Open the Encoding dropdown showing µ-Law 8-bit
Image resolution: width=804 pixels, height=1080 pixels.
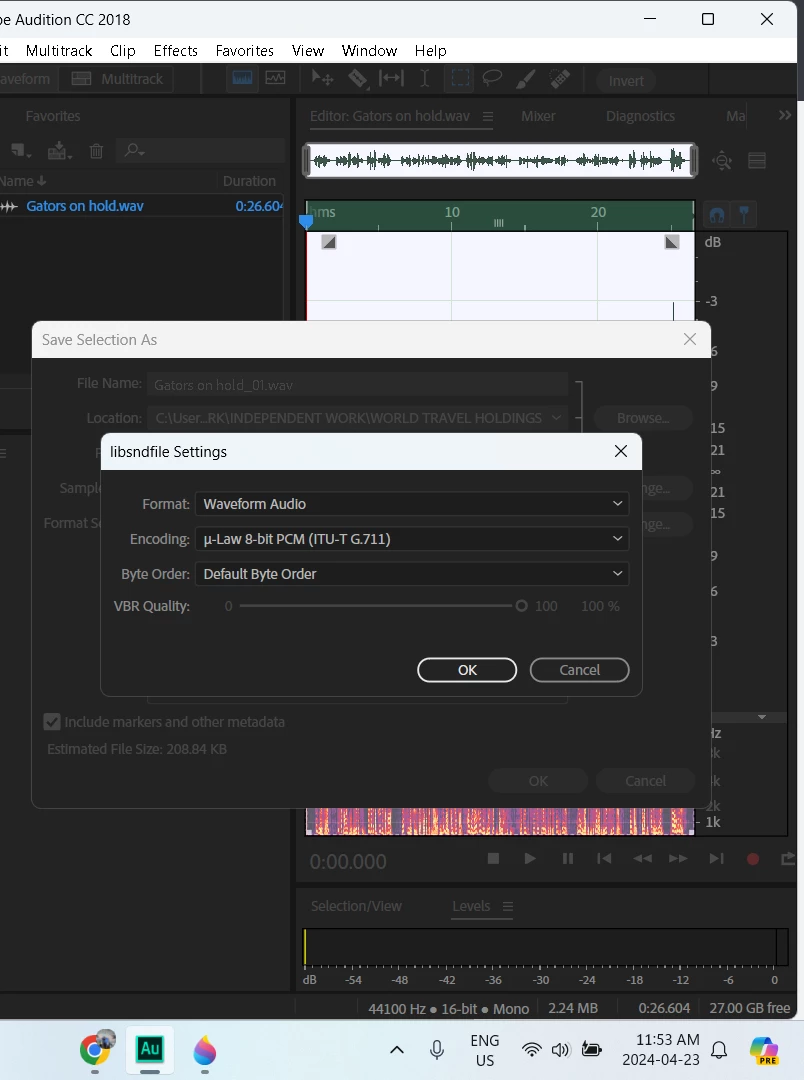click(x=412, y=539)
